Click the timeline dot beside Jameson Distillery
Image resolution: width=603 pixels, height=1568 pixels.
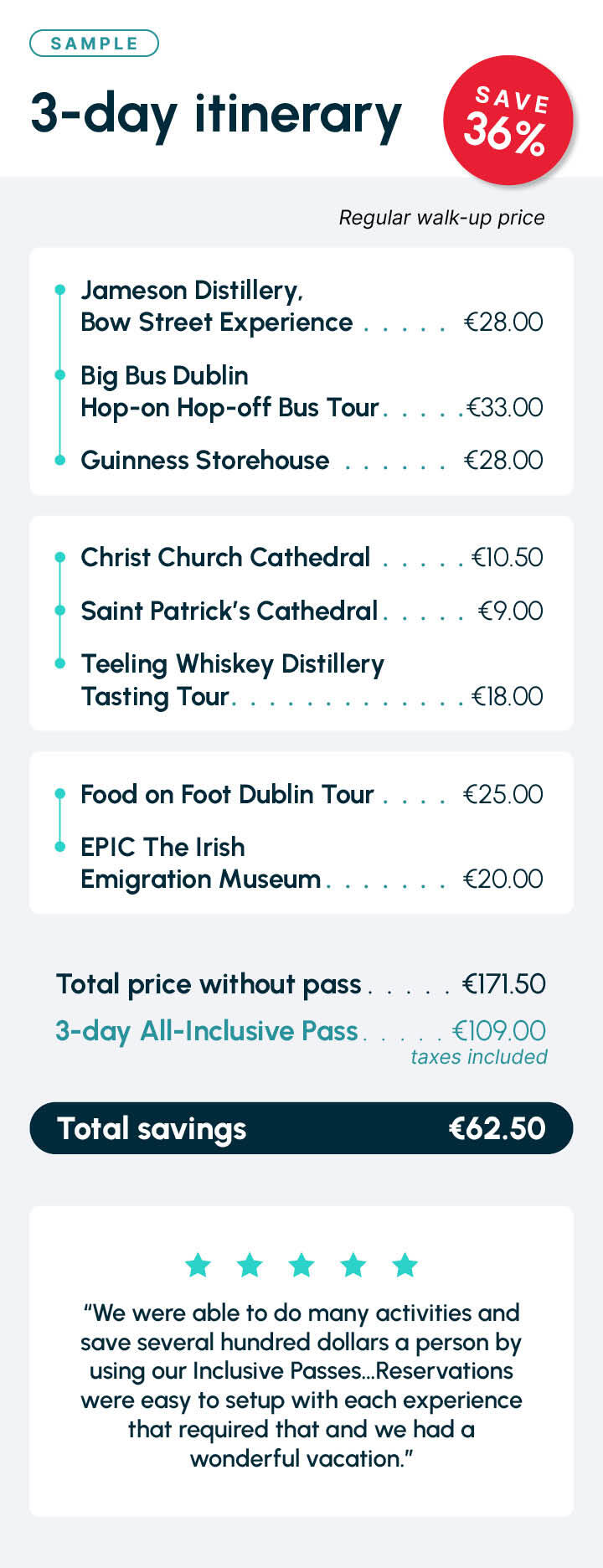(59, 290)
